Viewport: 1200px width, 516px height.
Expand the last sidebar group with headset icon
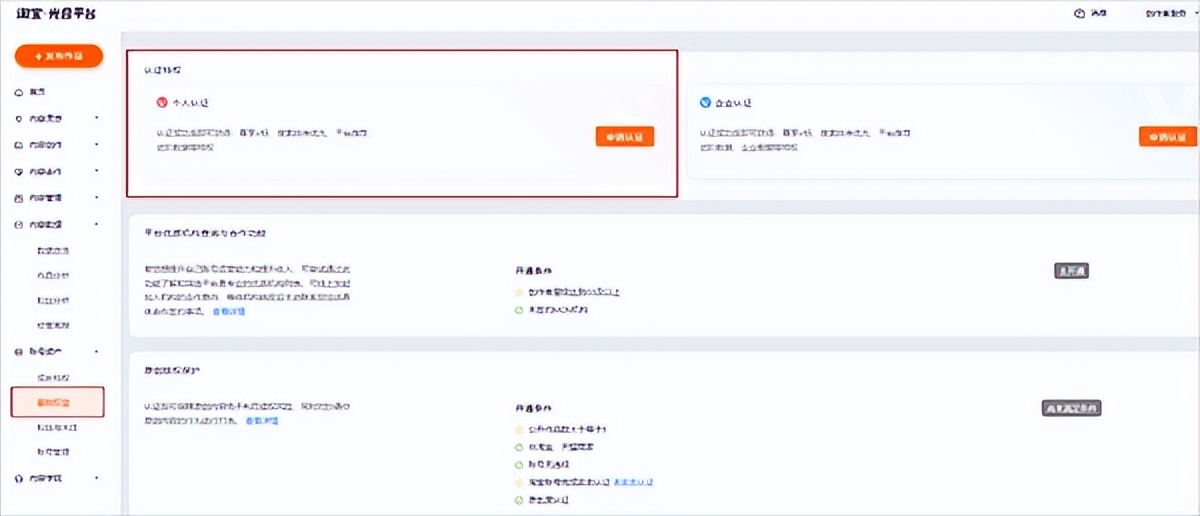tap(58, 479)
